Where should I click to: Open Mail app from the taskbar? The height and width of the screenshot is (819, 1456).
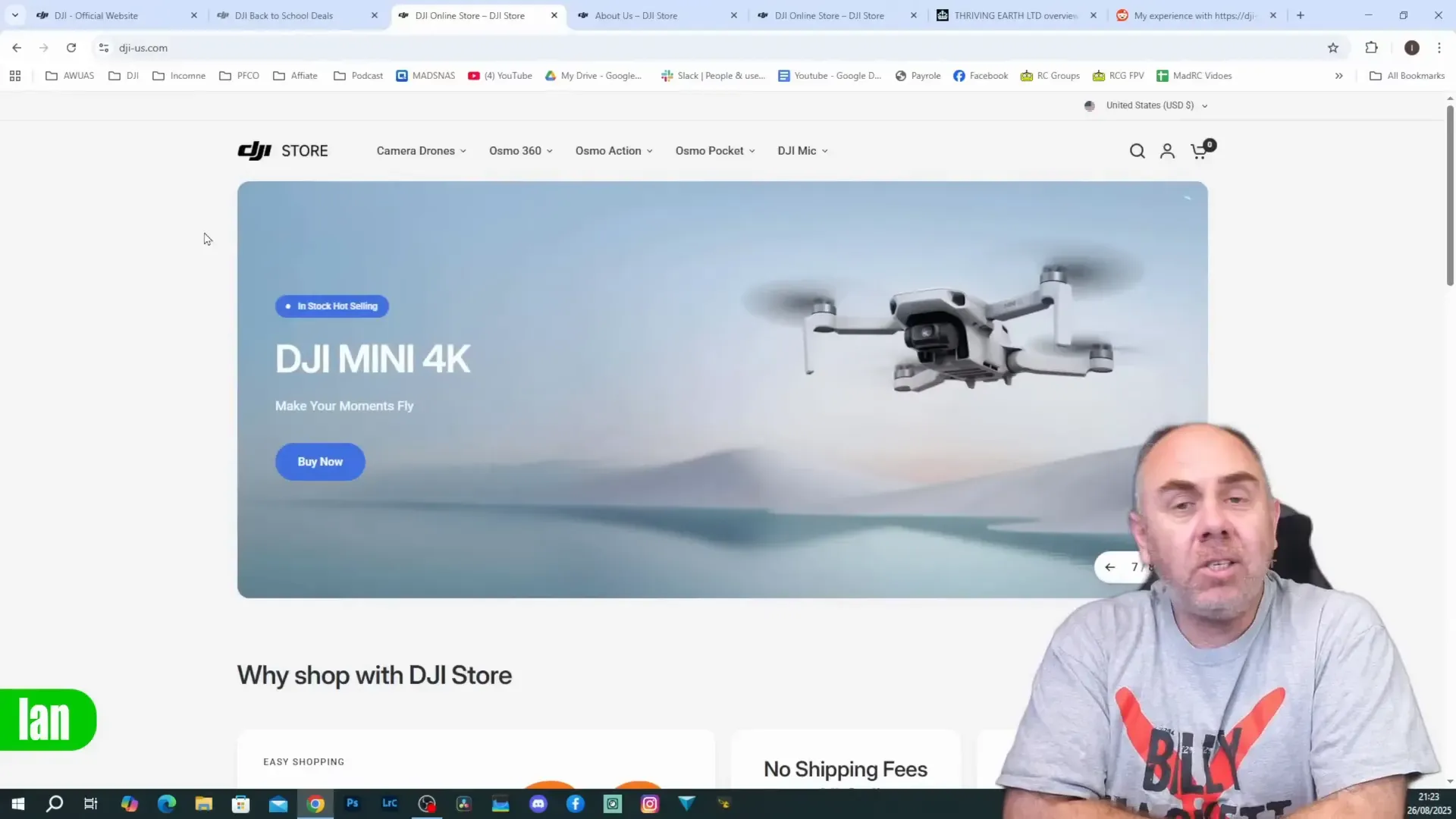(x=278, y=804)
